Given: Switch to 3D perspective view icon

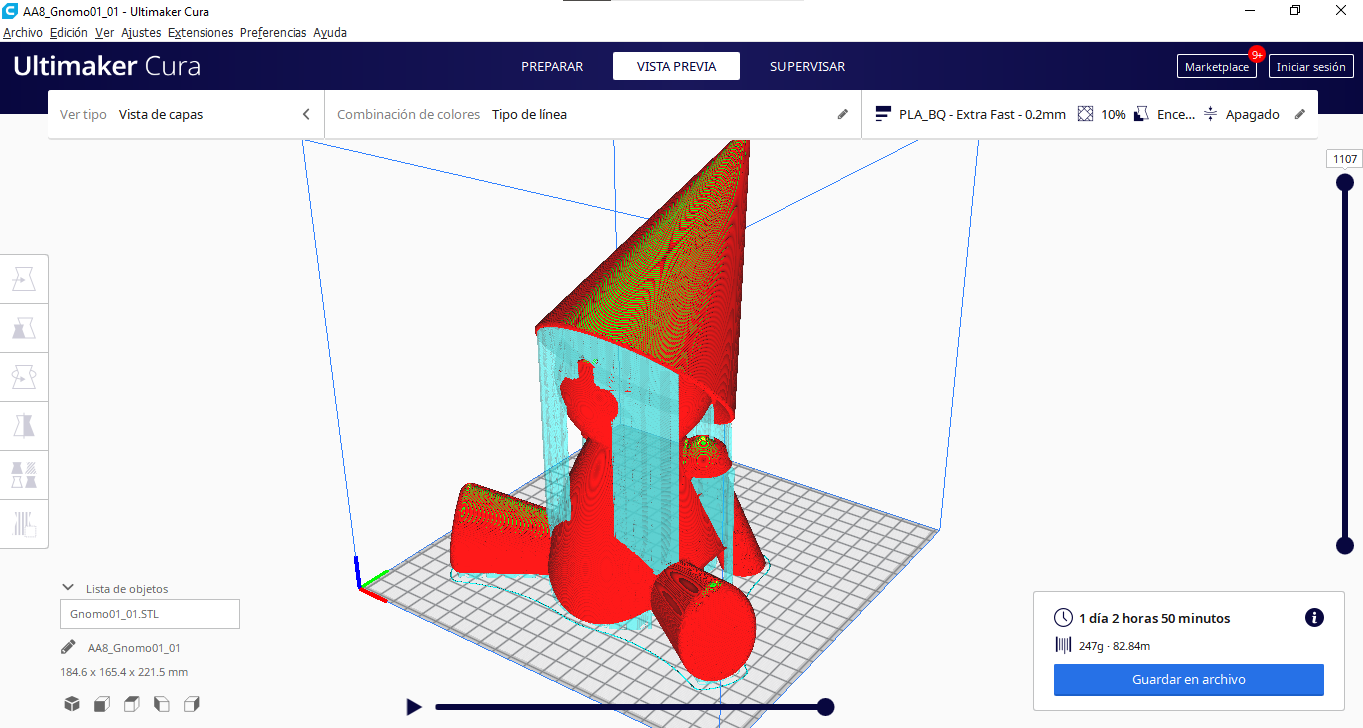Looking at the screenshot, I should (72, 704).
